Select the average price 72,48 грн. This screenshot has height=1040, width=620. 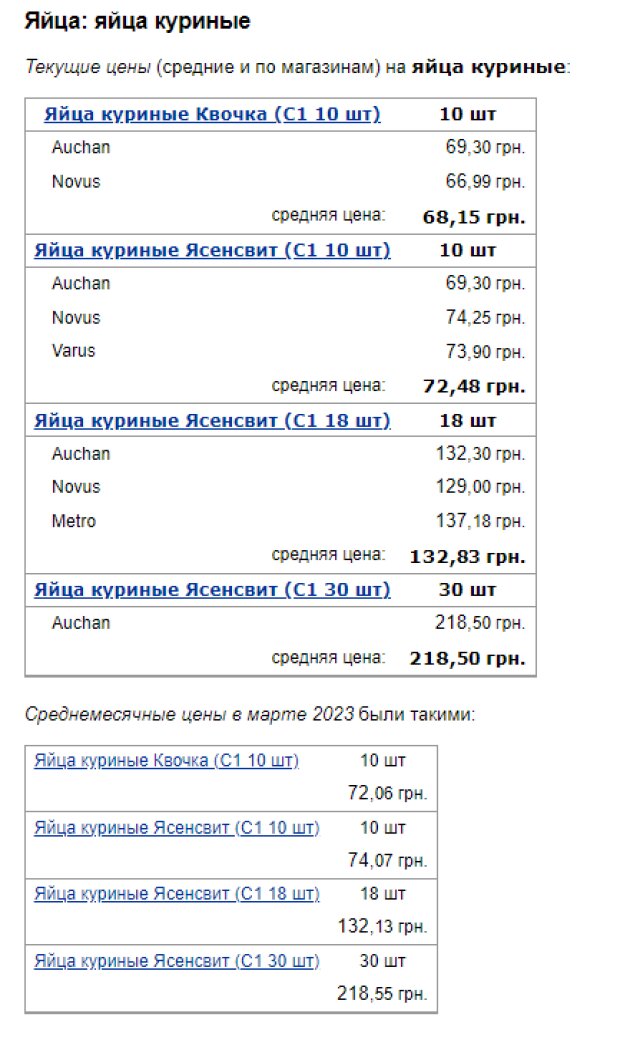point(473,386)
